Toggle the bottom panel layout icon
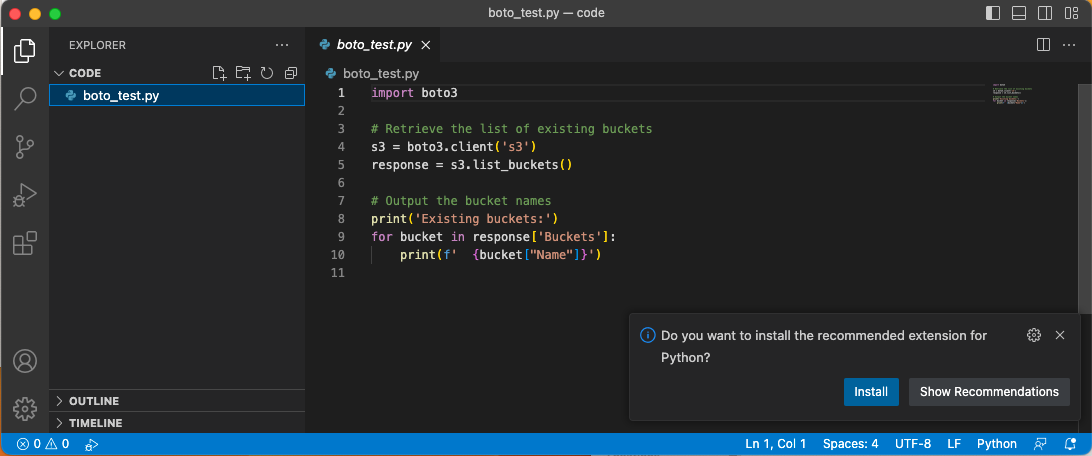1092x456 pixels. pos(1019,13)
